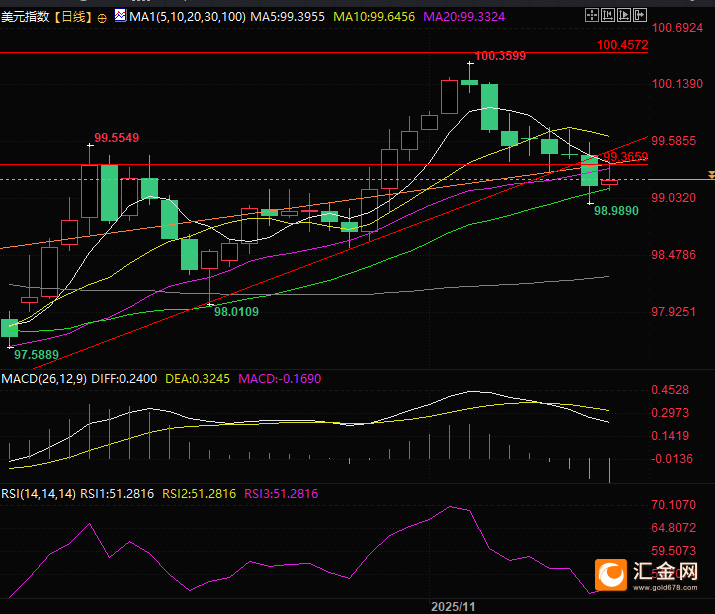Click the 100.6924 price axis label
Screen dimensions: 715x614
coord(677,28)
